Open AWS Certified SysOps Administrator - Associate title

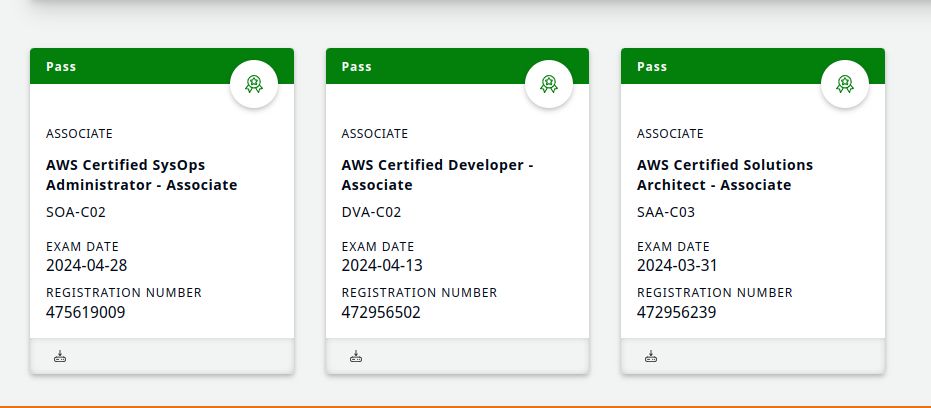pyautogui.click(x=141, y=175)
